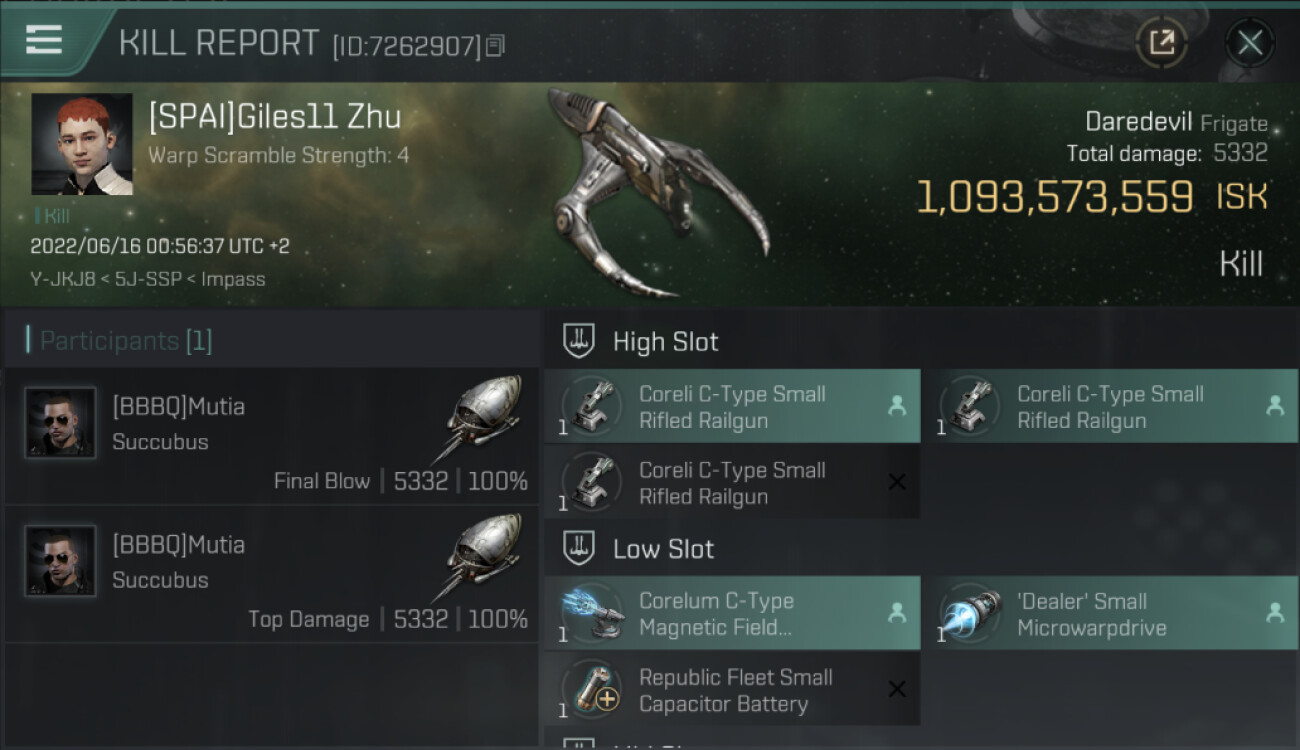
Task: Click the Low Slot section icon
Action: point(580,548)
